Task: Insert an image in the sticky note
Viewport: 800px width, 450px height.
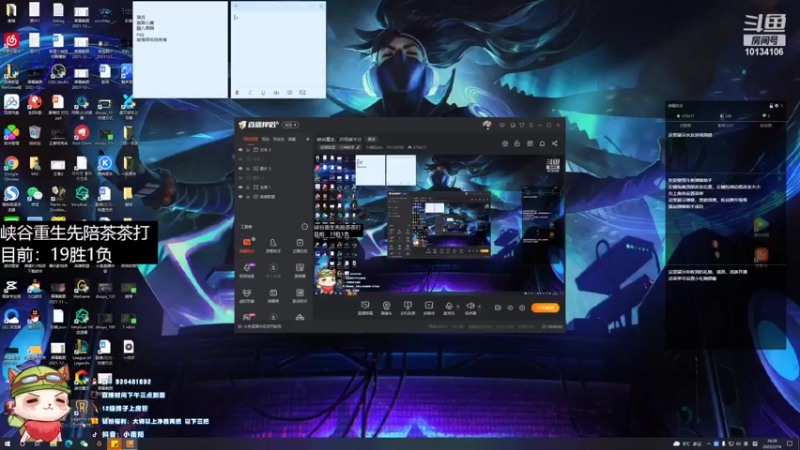Action: 303,93
